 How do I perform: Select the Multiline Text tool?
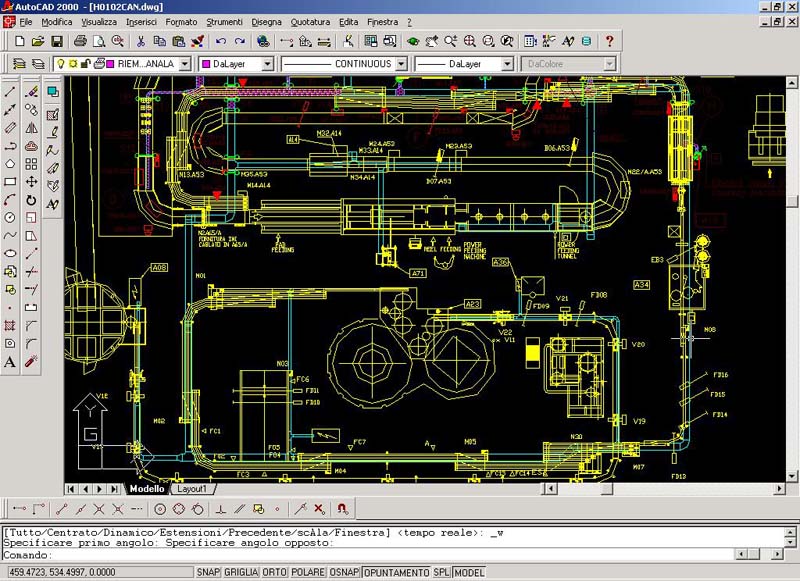(10, 362)
